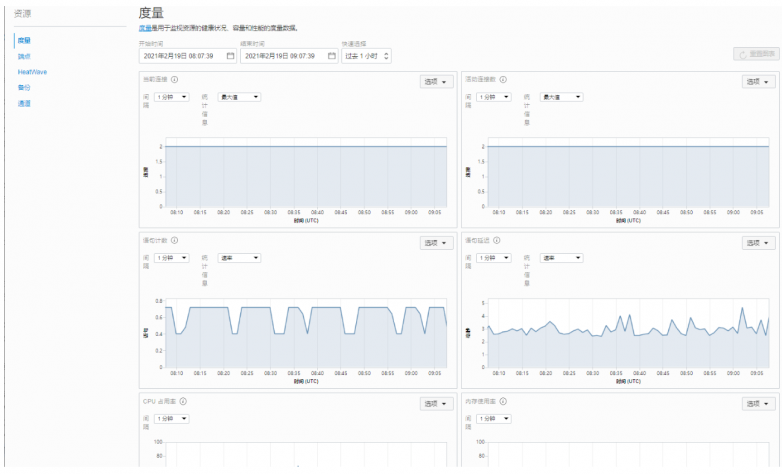Viewport: 782px width, 474px height.
Task: Open the 结束时间 calendar icon
Action: pyautogui.click(x=332, y=56)
